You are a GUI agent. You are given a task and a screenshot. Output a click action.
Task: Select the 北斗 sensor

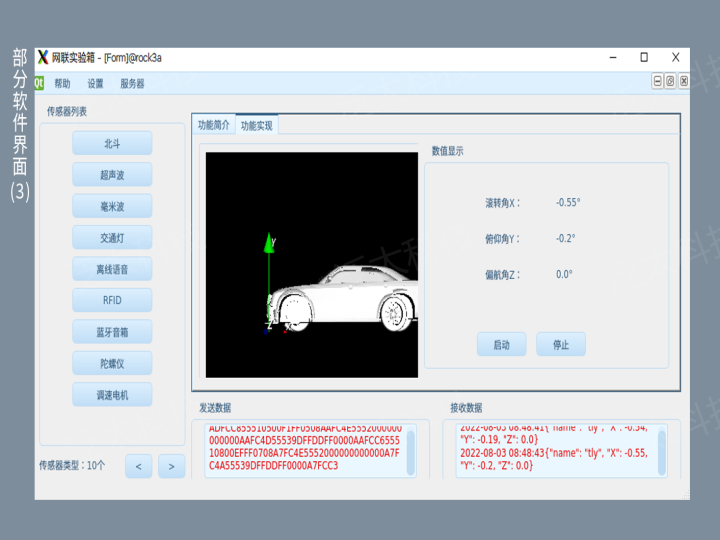112,144
